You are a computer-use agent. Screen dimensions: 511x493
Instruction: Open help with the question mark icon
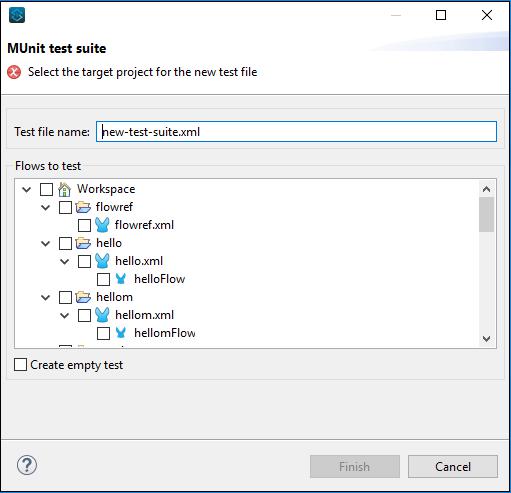pyautogui.click(x=27, y=465)
